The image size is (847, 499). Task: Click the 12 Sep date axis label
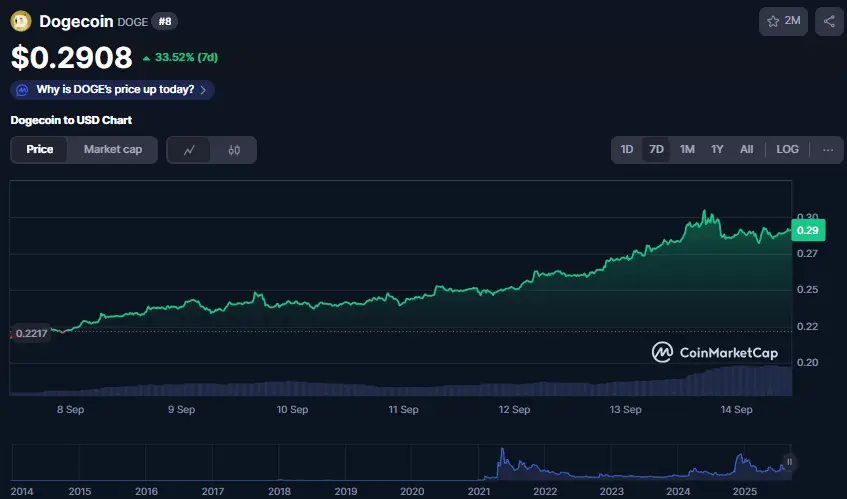pyautogui.click(x=514, y=409)
